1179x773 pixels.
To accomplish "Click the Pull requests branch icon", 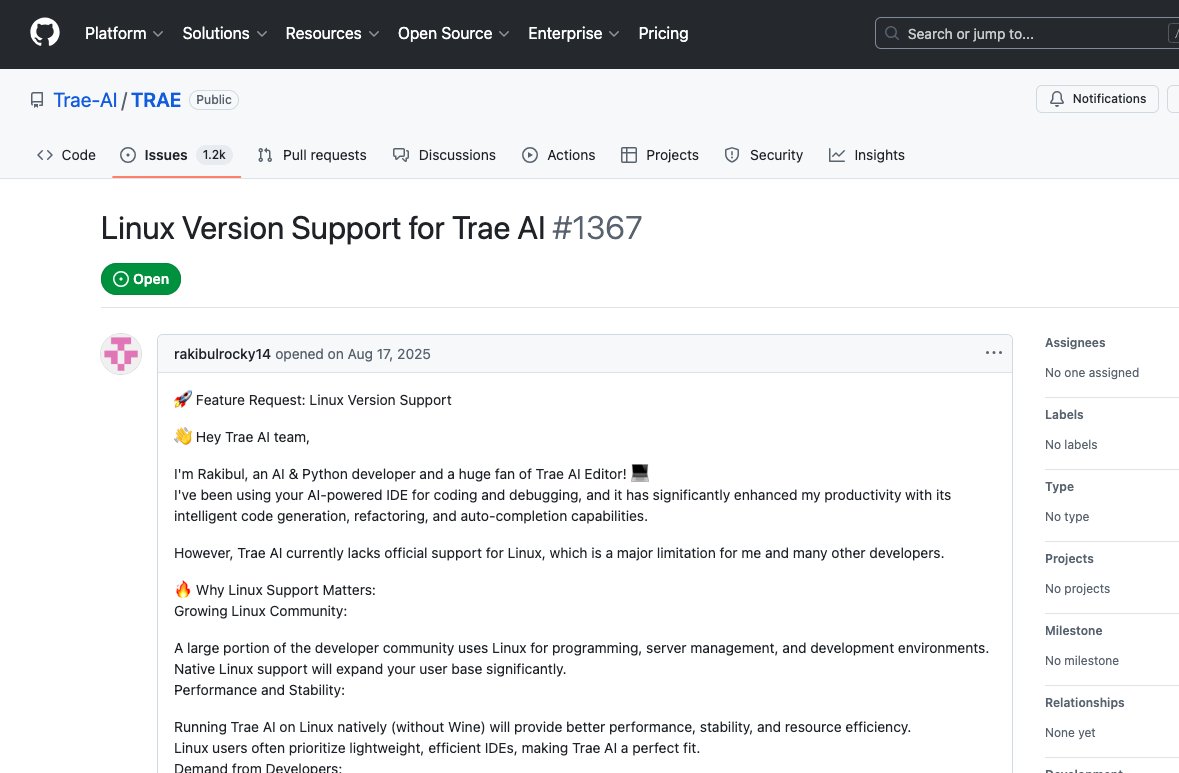I will point(265,155).
